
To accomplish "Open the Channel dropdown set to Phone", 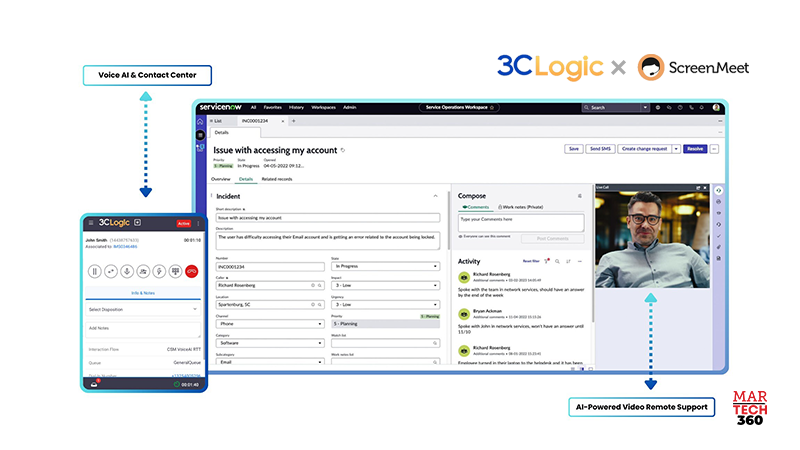I will (x=271, y=324).
